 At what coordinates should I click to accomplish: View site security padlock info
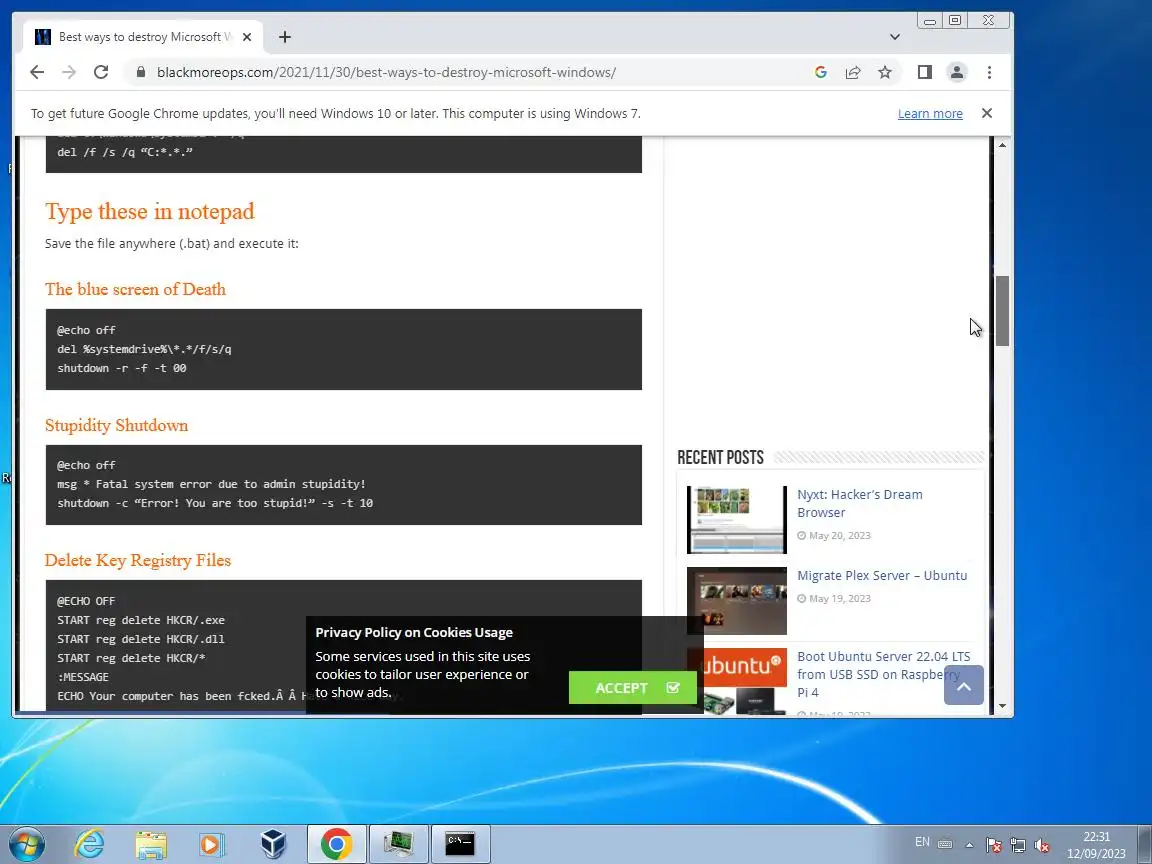pos(141,72)
